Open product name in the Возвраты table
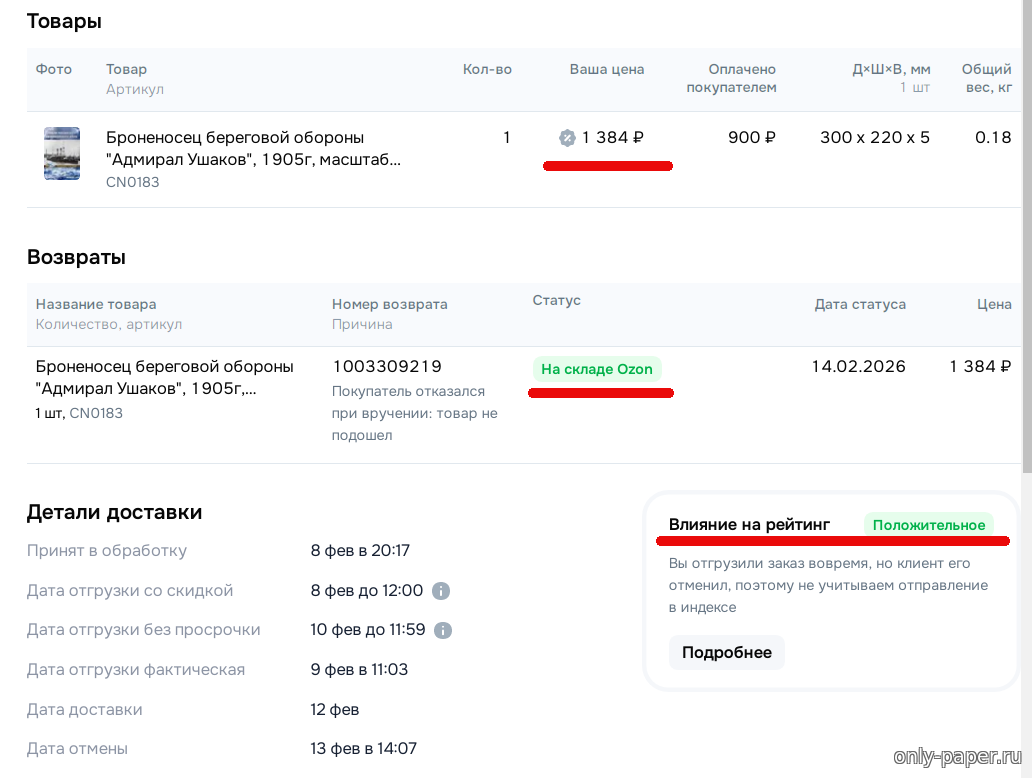 tap(164, 377)
